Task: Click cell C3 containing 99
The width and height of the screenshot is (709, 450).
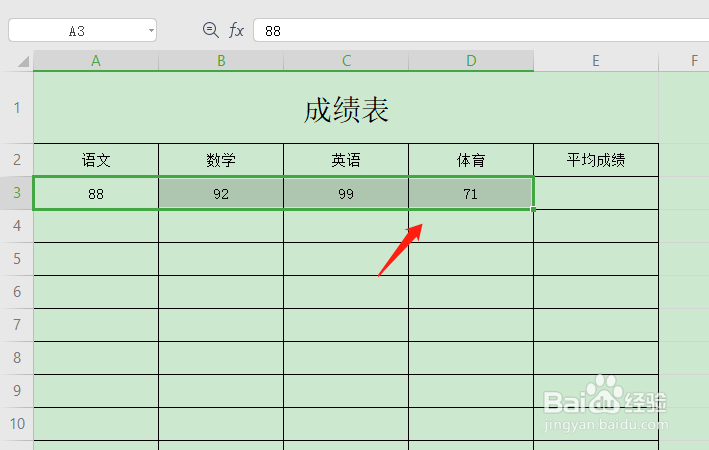Action: pyautogui.click(x=346, y=194)
